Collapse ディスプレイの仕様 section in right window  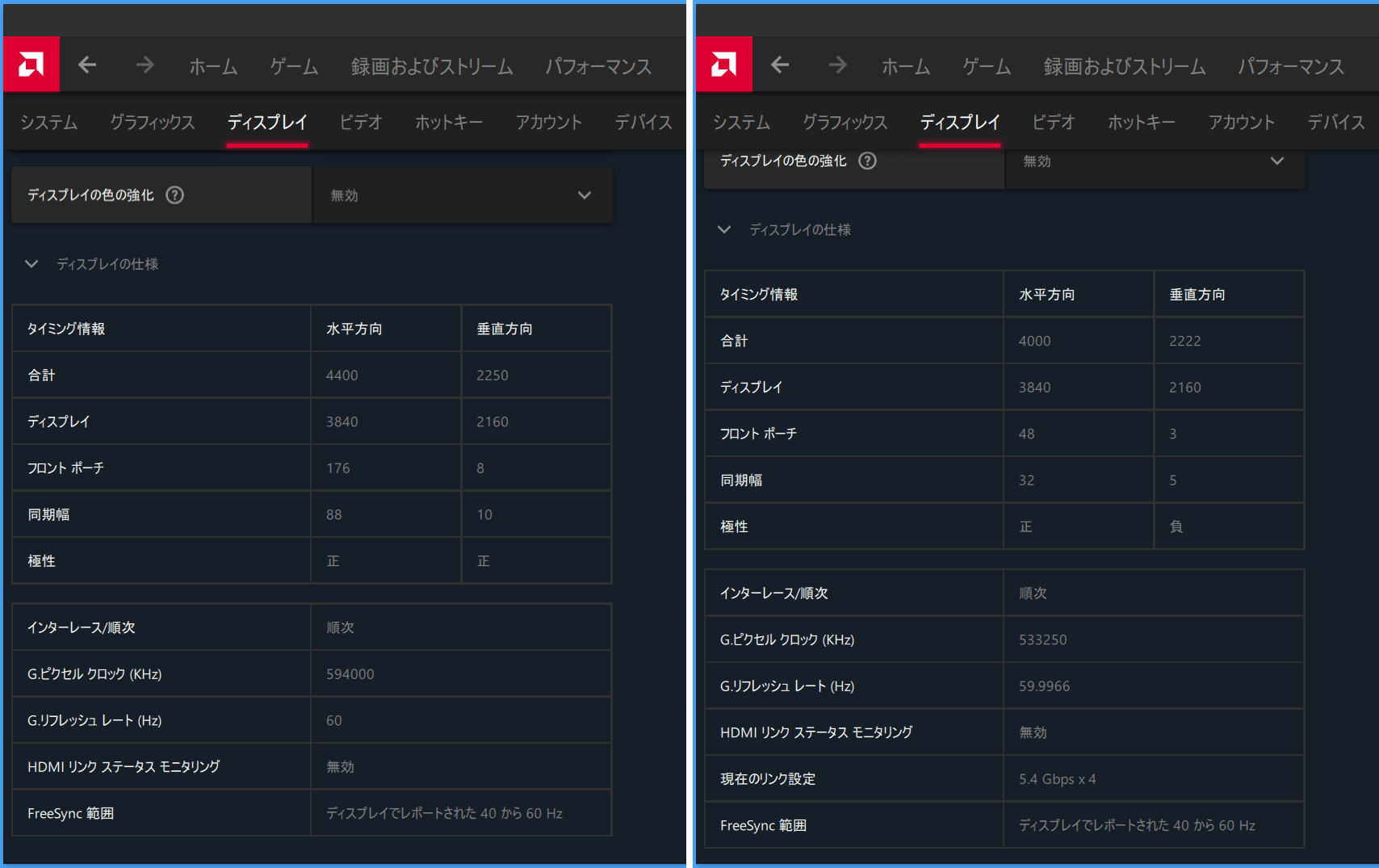point(724,230)
